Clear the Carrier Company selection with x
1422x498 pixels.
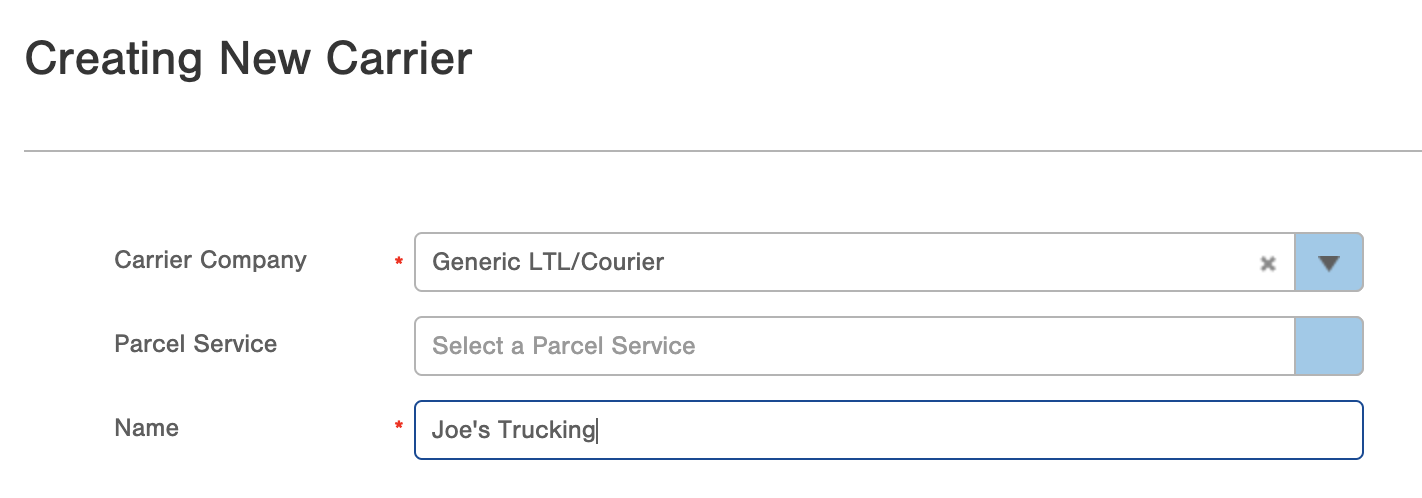click(x=1268, y=264)
